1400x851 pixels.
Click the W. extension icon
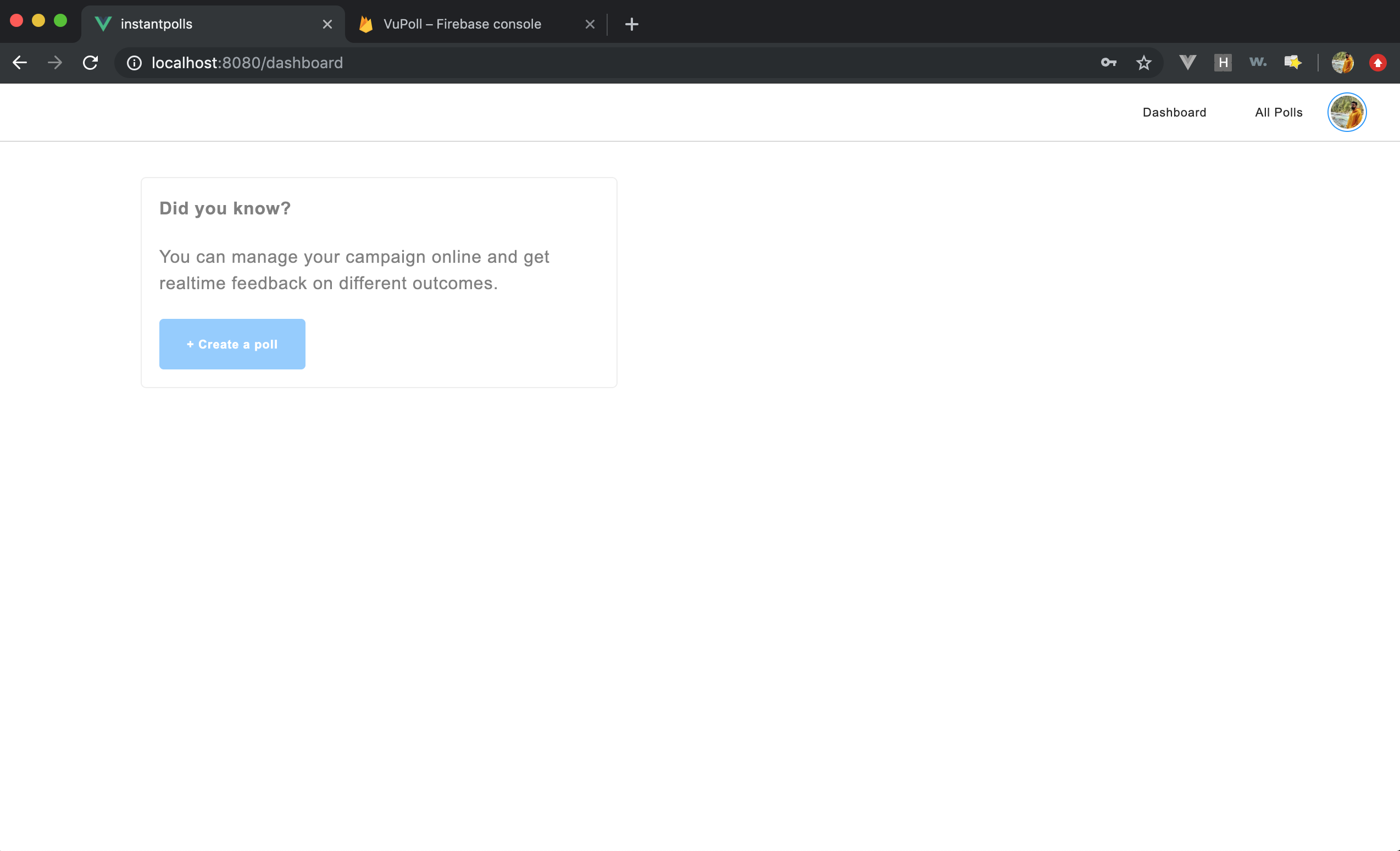(x=1258, y=63)
